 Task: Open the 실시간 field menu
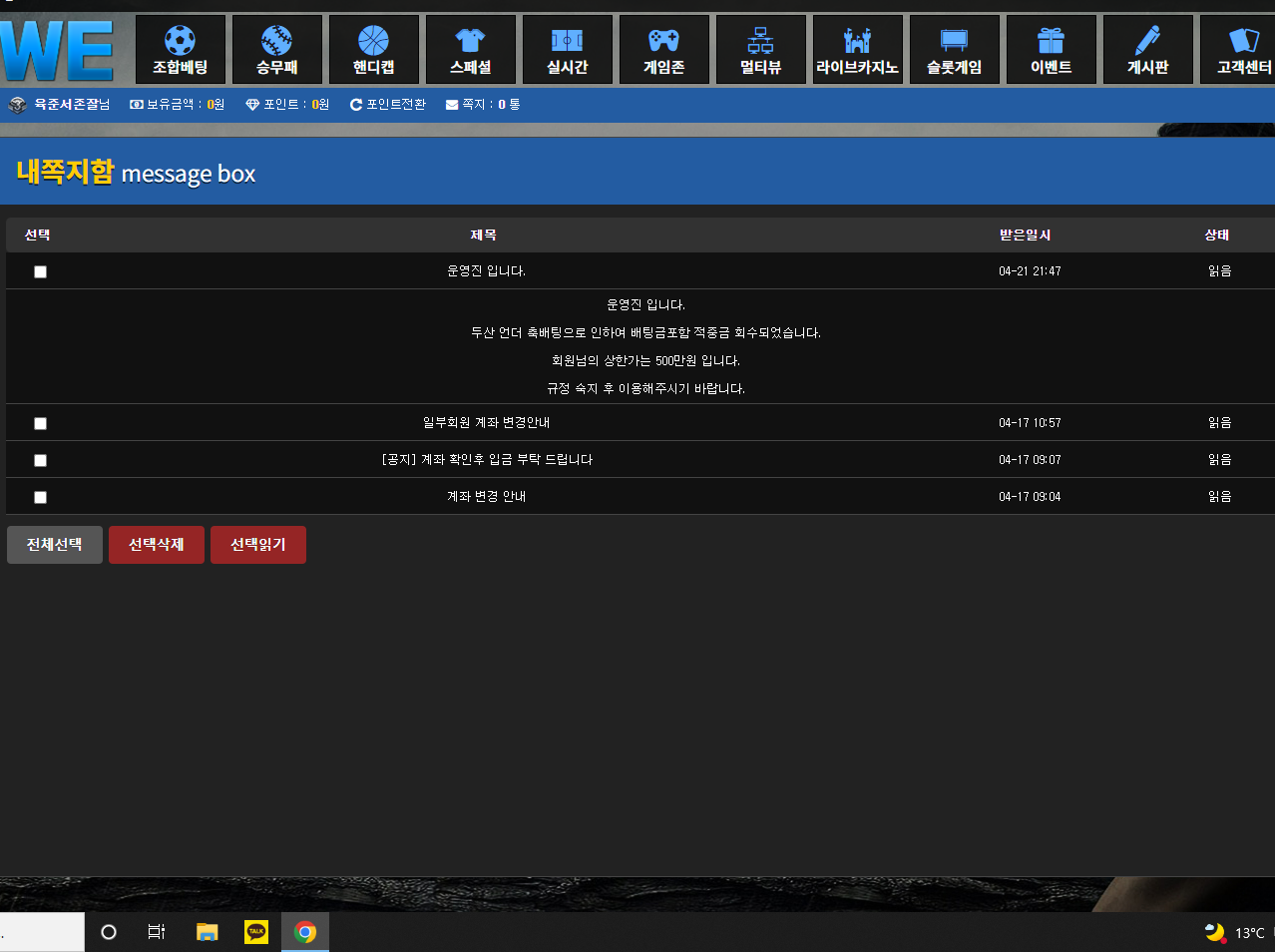coord(568,50)
